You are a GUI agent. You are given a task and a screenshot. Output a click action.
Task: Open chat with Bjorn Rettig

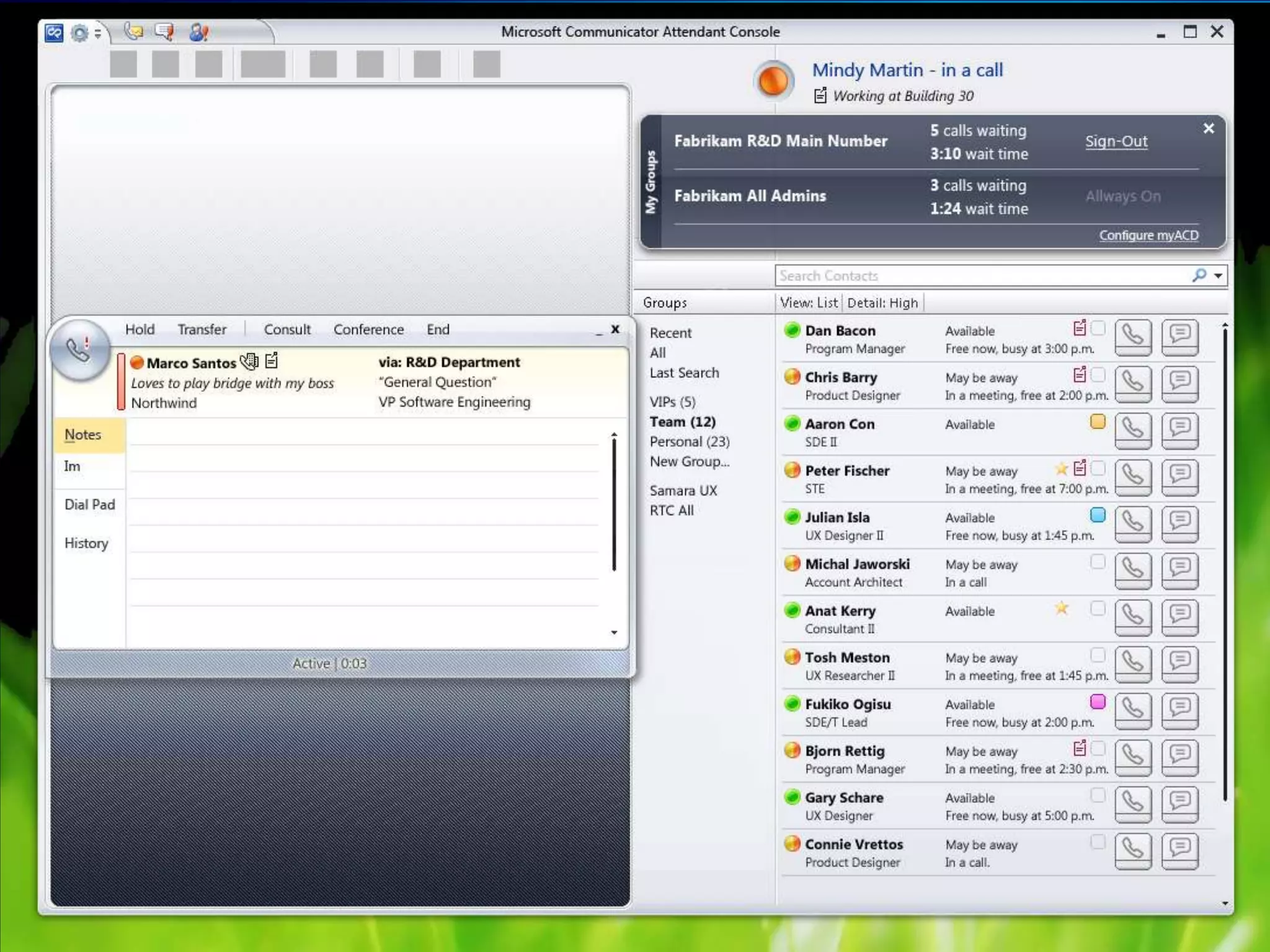click(1179, 758)
